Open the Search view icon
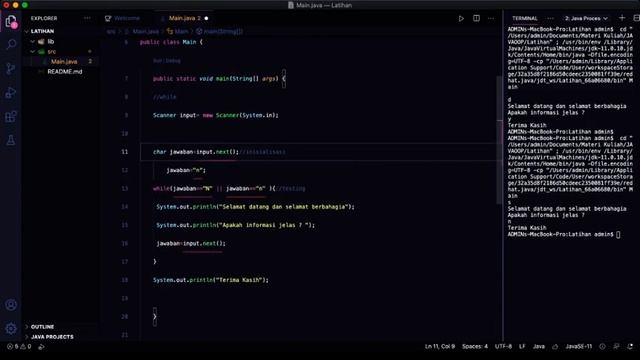Image resolution: width=640 pixels, height=360 pixels. click(11, 44)
